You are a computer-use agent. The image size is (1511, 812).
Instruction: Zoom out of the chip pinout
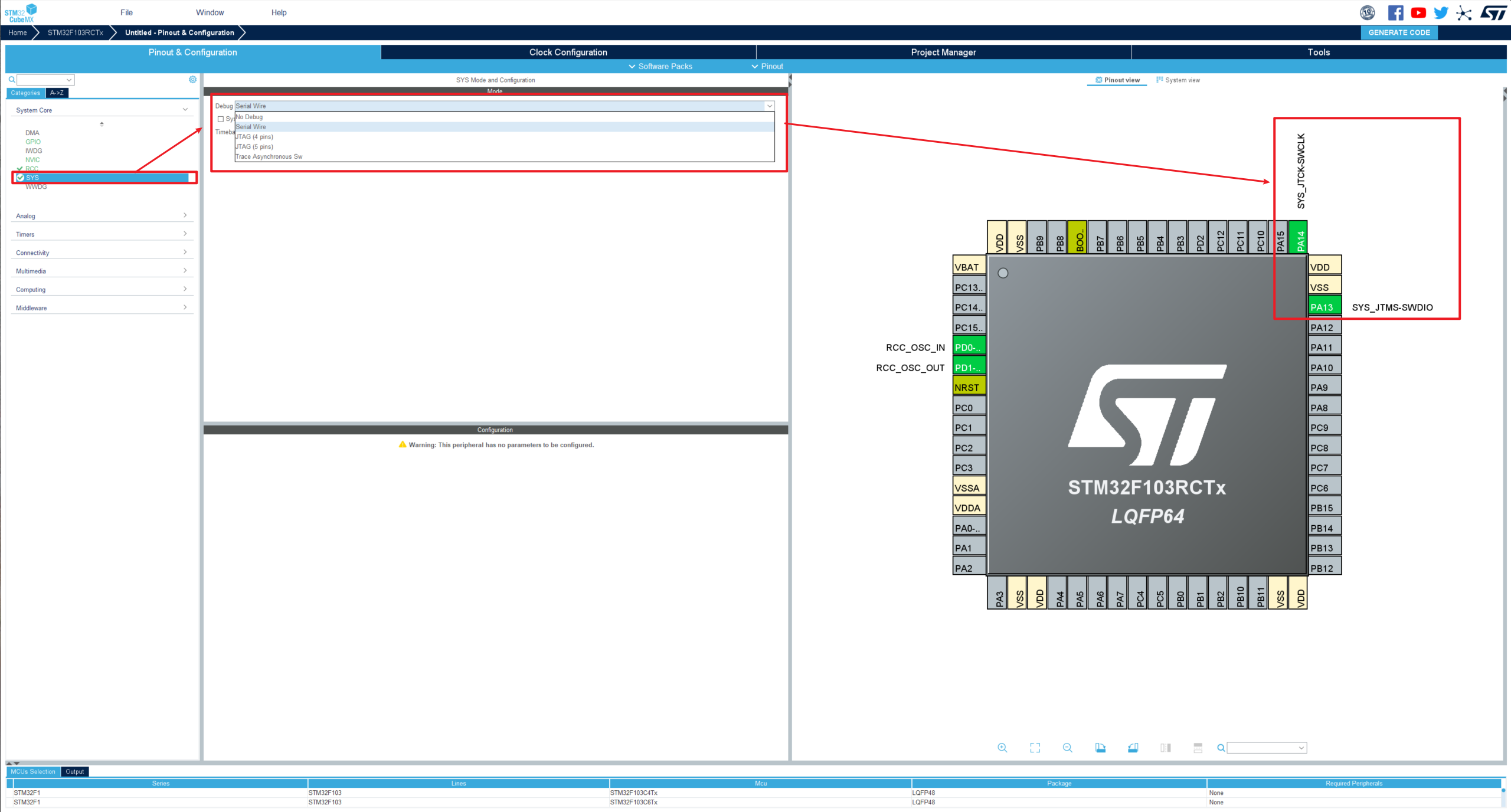click(x=1067, y=748)
